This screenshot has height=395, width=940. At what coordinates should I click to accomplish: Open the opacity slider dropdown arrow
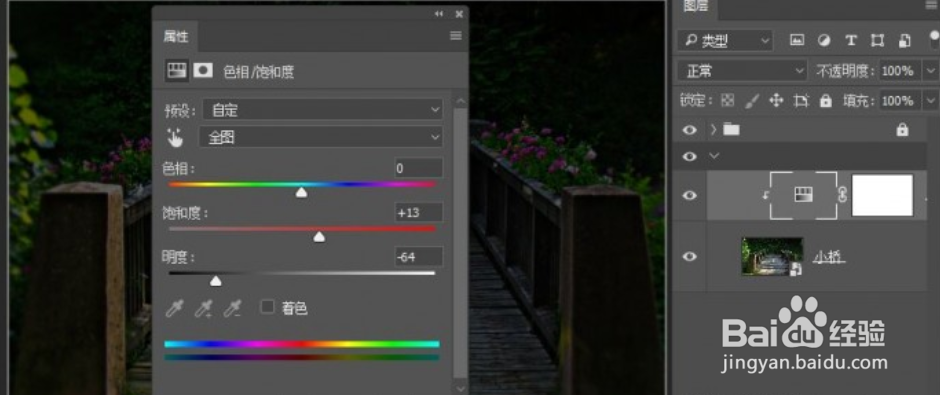930,71
